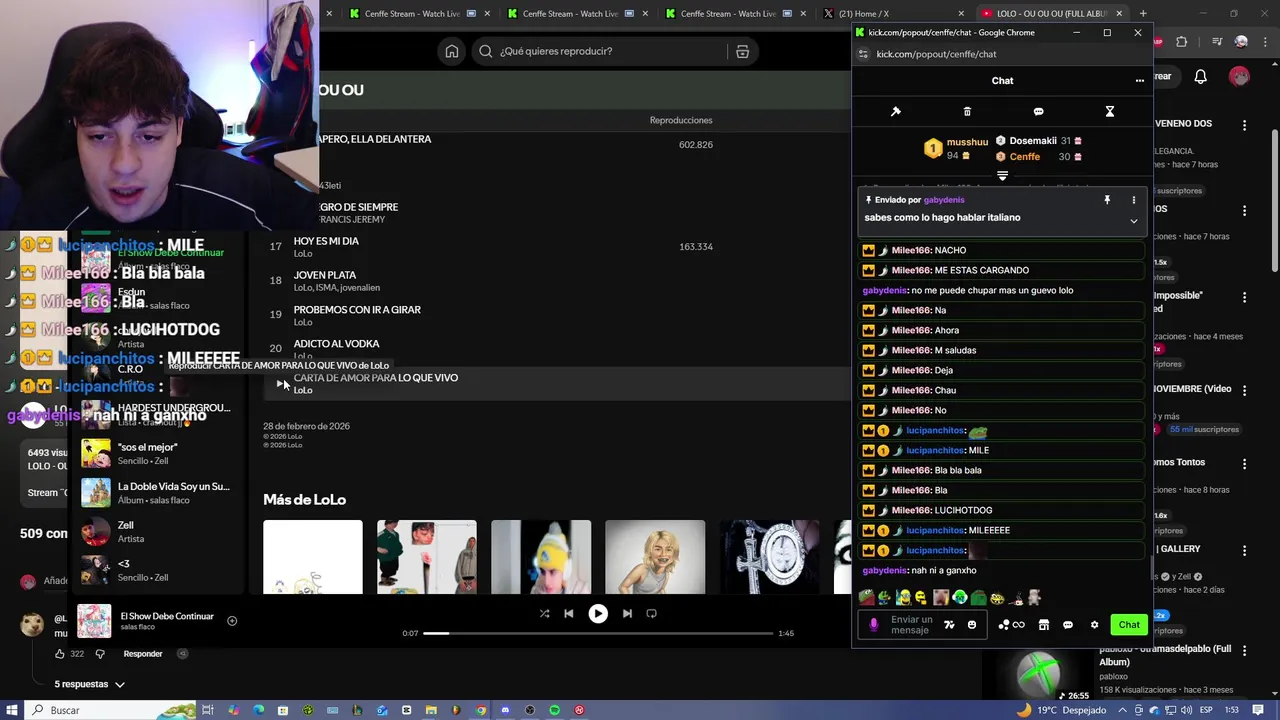
Task: Seek in the Spotify progress bar
Action: pos(598,633)
